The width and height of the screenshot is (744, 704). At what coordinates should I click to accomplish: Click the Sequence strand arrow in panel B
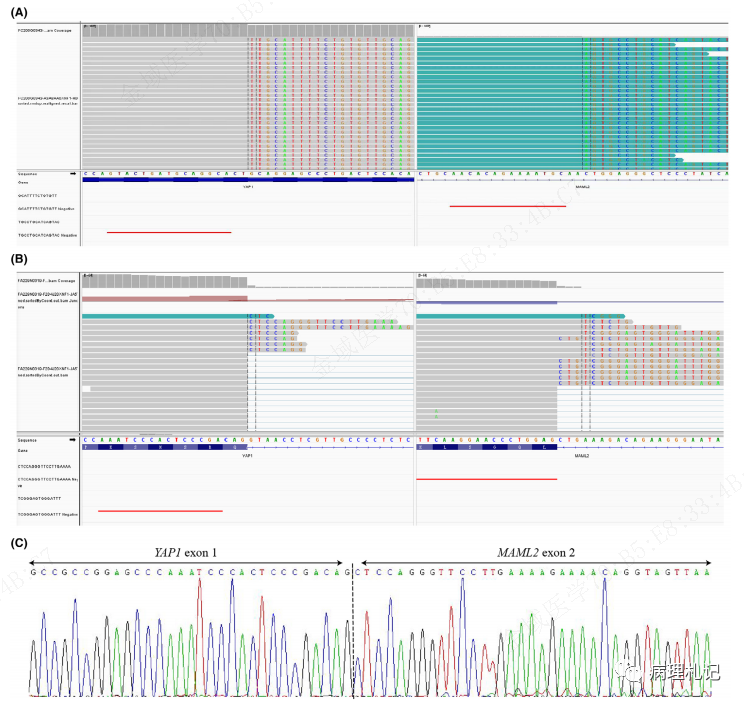(x=72, y=438)
